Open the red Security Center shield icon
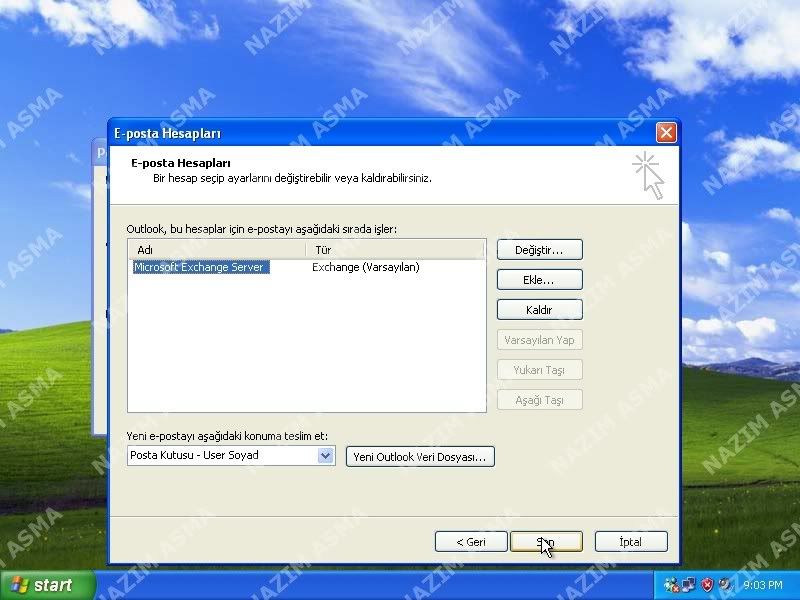This screenshot has width=800, height=600. (x=707, y=585)
